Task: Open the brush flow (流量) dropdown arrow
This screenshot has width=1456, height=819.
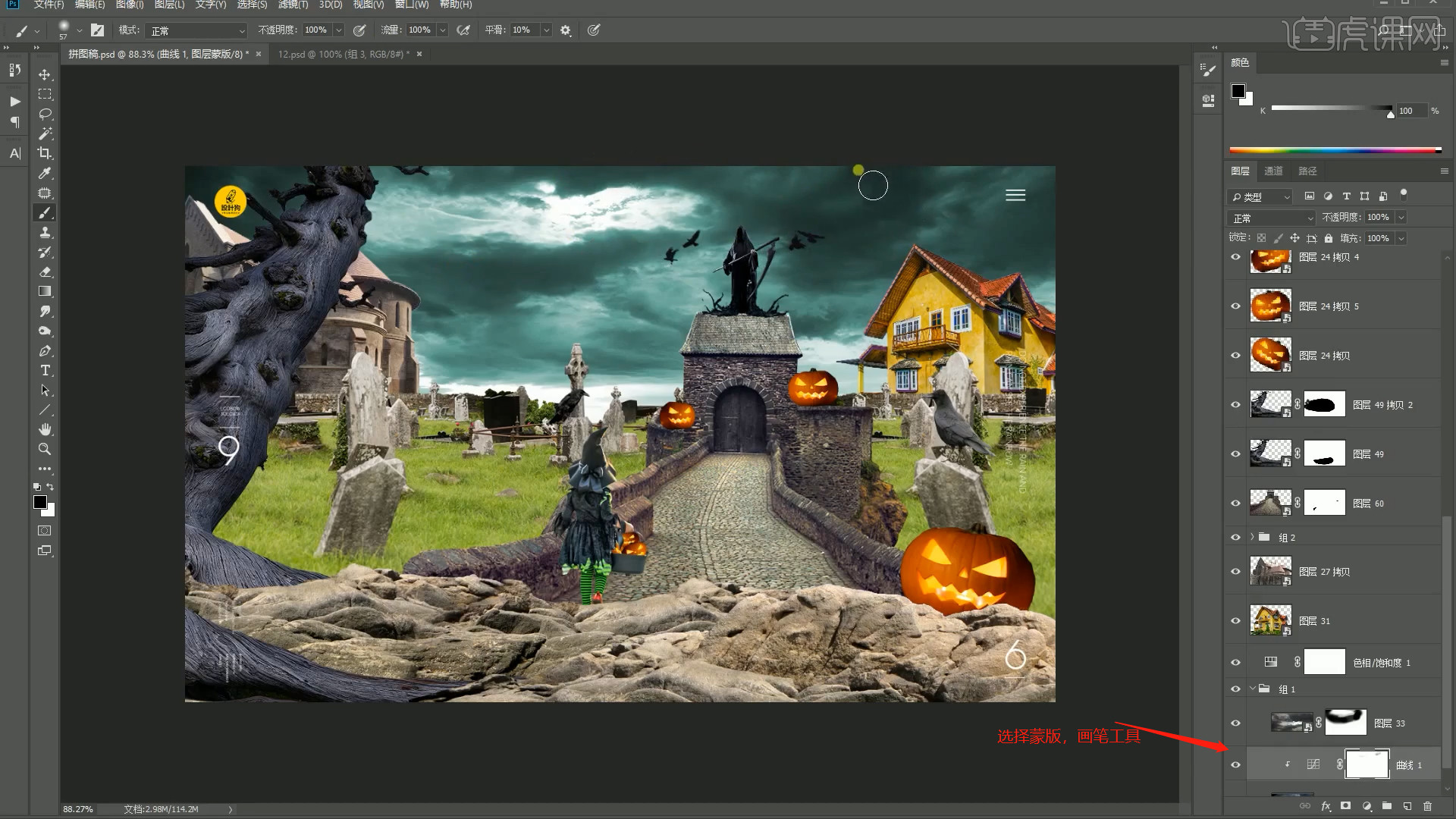Action: pyautogui.click(x=443, y=30)
